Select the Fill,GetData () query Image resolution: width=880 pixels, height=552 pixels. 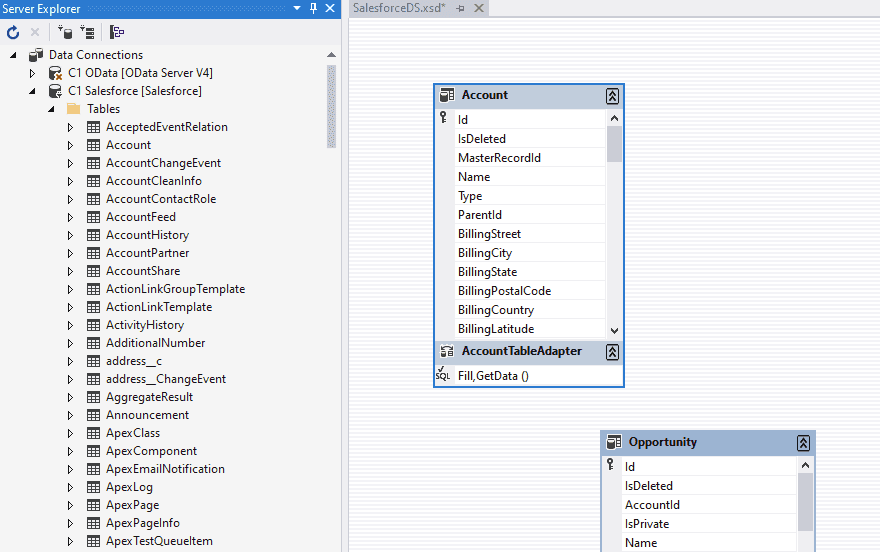(x=493, y=376)
